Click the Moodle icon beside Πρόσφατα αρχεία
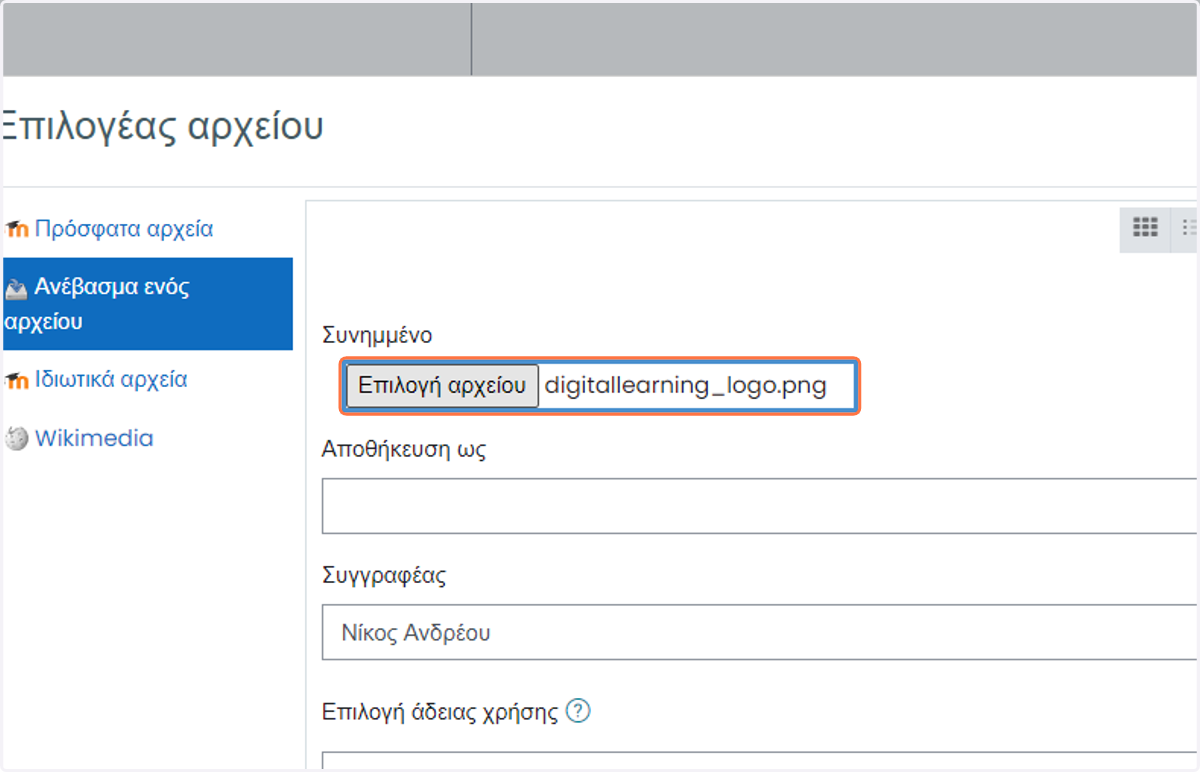 point(16,230)
